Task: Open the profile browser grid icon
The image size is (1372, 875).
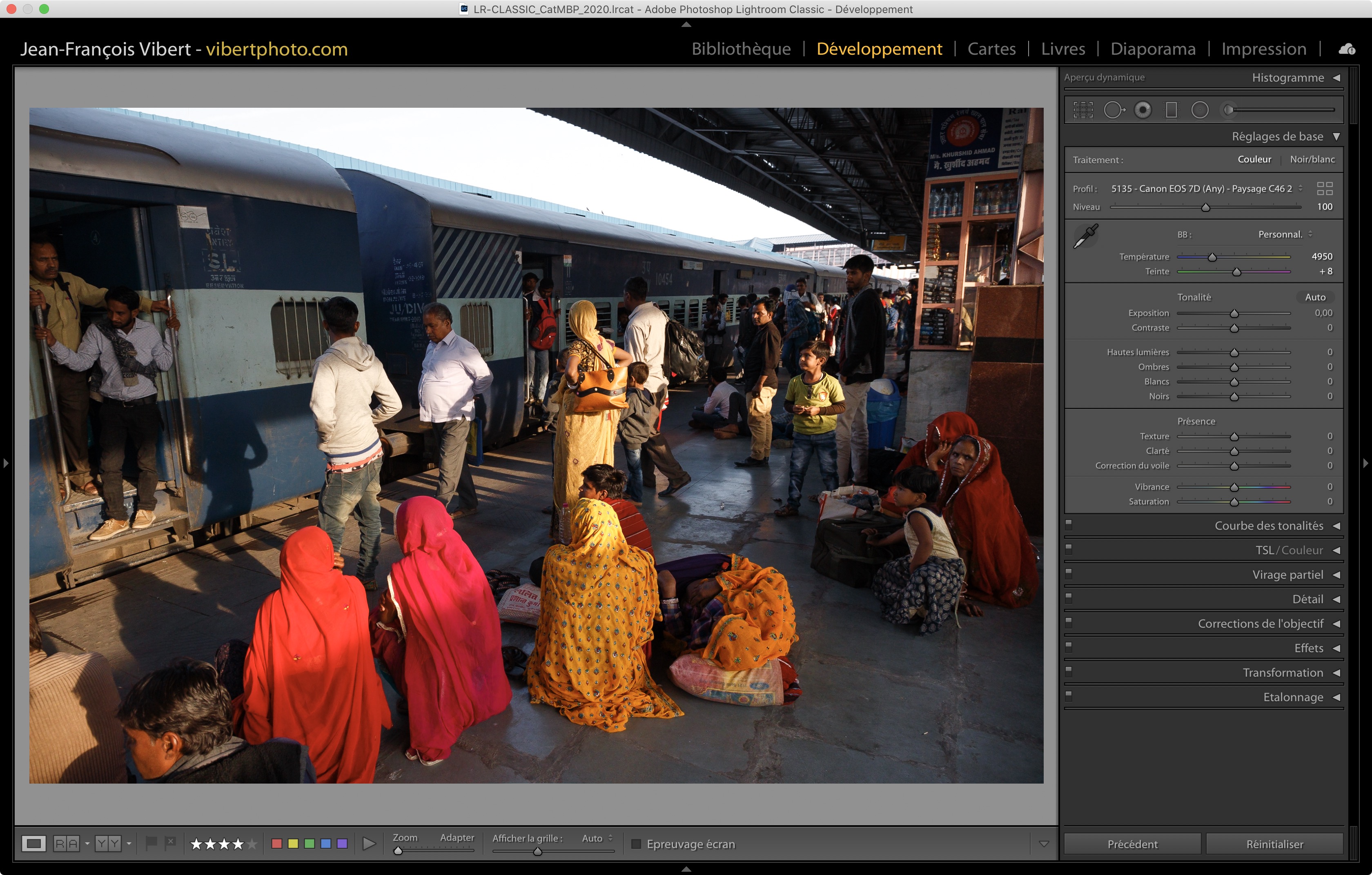Action: (1325, 189)
